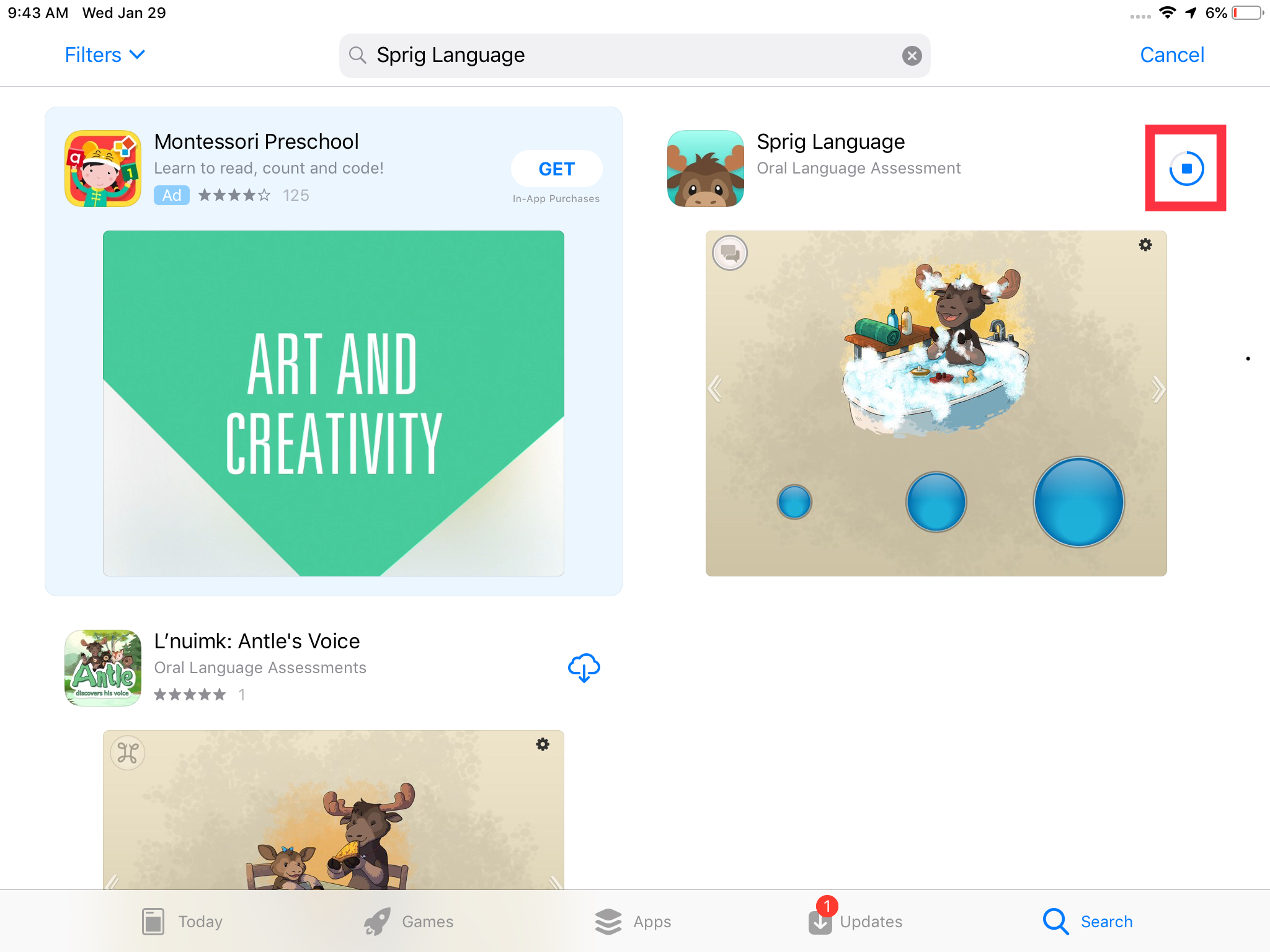Open the Art and Creativity preview image
This screenshot has width=1270, height=952.
click(x=334, y=403)
